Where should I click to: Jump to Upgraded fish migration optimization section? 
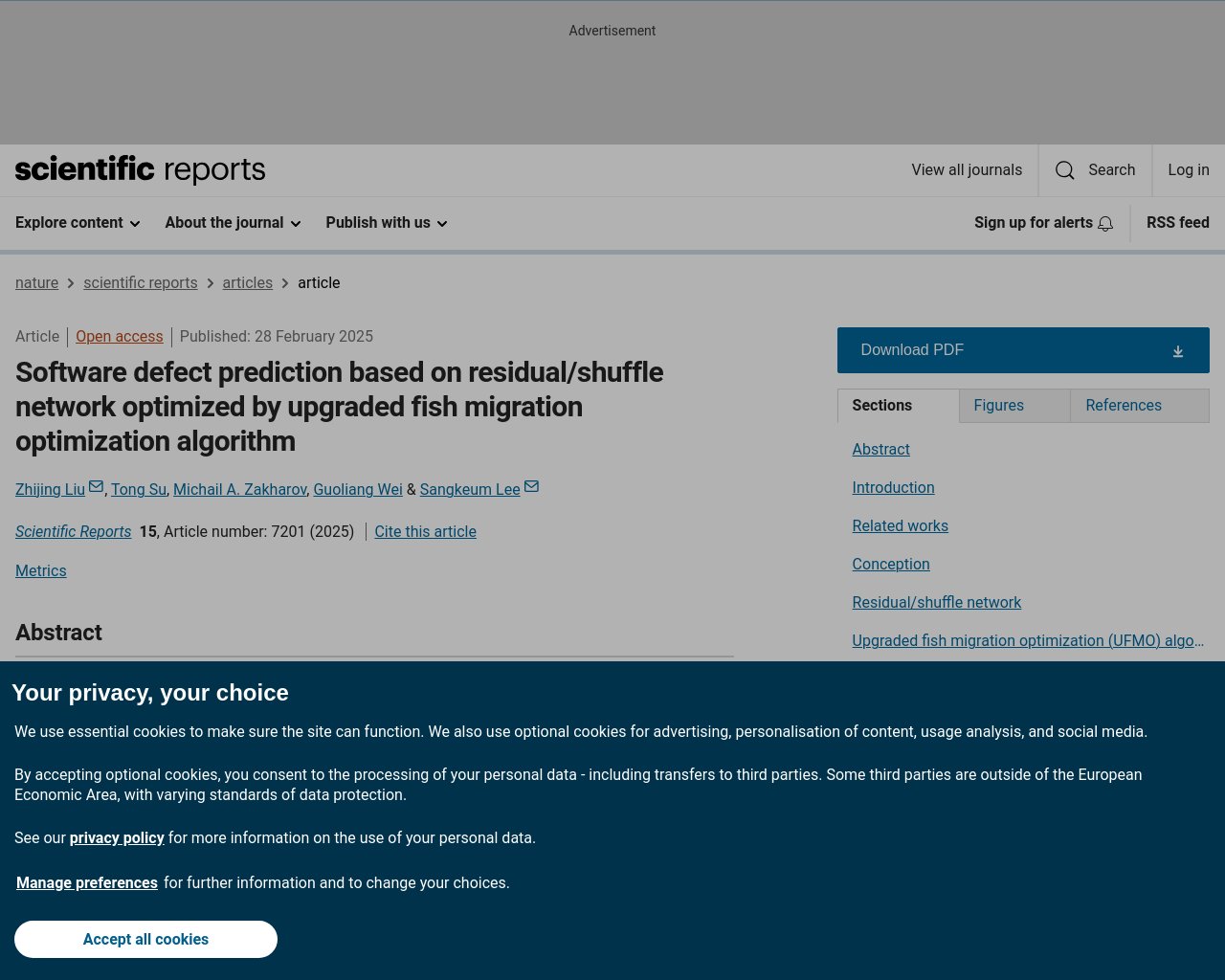1028,641
